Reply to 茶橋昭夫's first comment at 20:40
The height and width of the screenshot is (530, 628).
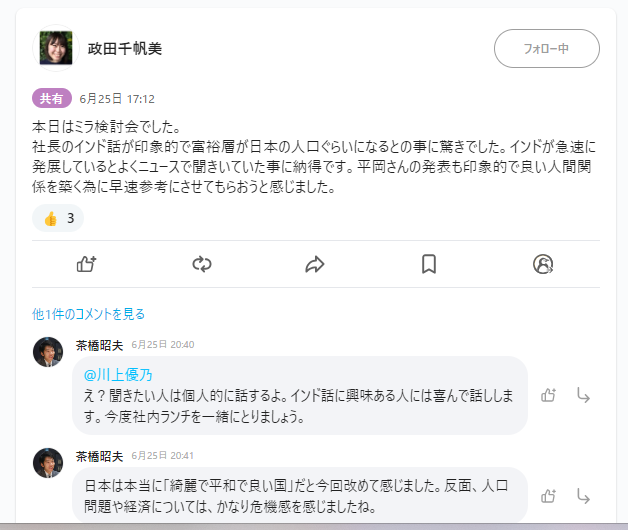[584, 395]
